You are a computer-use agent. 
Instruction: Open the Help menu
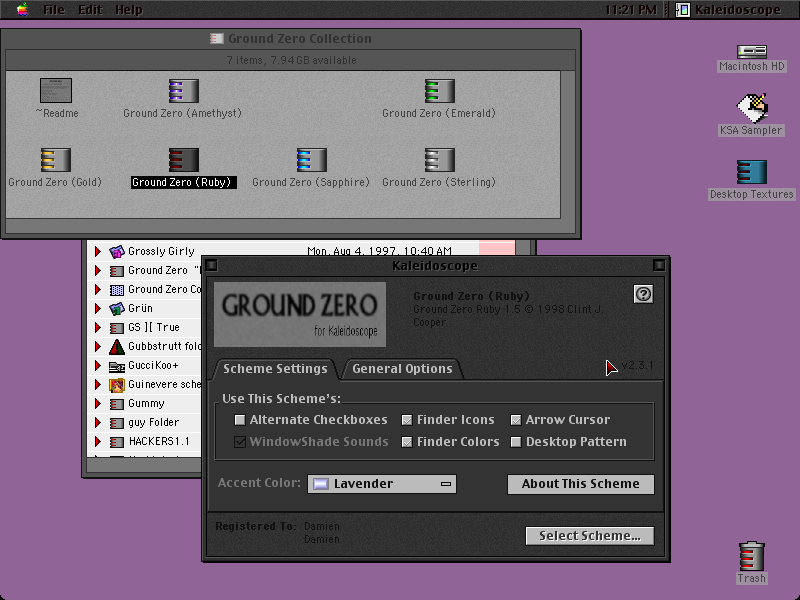tap(129, 10)
